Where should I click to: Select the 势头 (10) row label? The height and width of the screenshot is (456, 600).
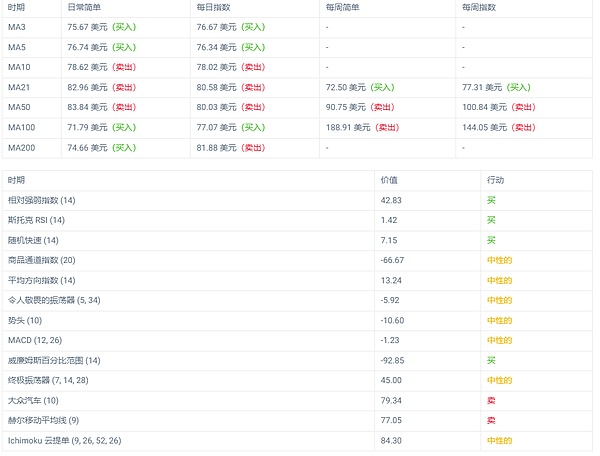click(x=25, y=321)
